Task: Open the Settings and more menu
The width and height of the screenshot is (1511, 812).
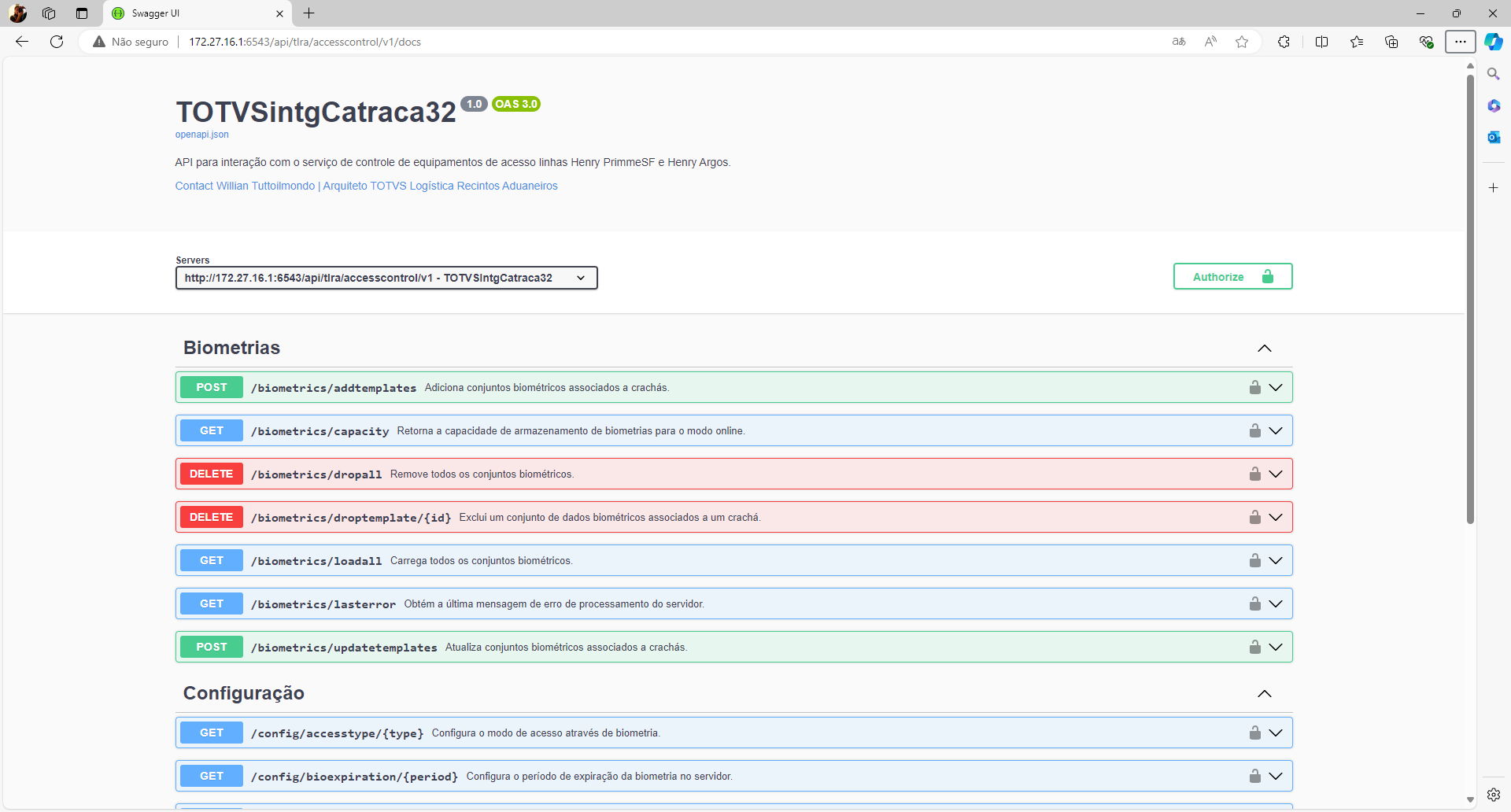Action: click(x=1461, y=42)
